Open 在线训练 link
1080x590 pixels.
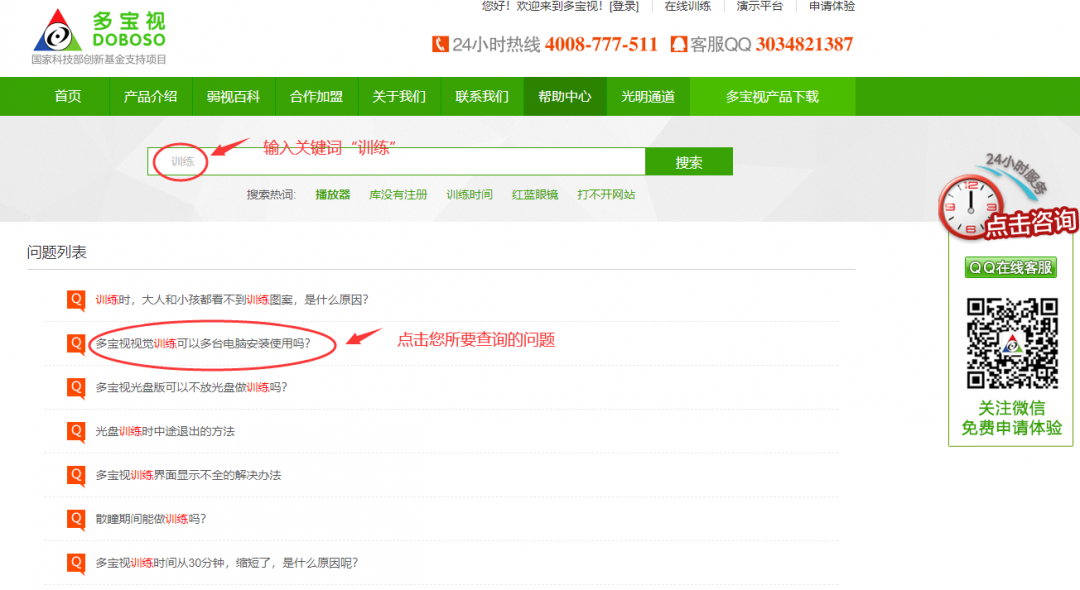687,6
